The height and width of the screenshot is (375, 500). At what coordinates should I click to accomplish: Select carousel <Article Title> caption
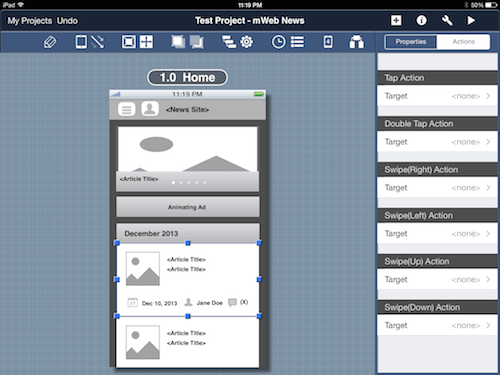coord(139,179)
